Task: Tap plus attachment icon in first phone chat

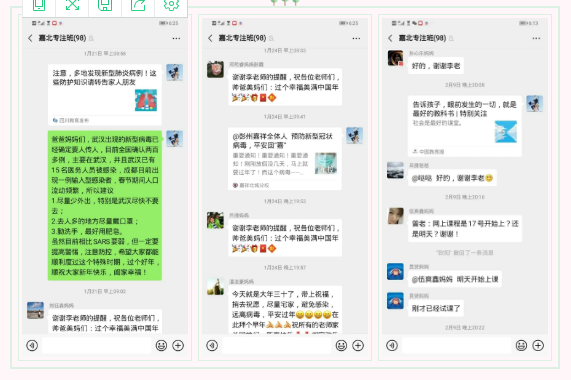Action: 178,345
